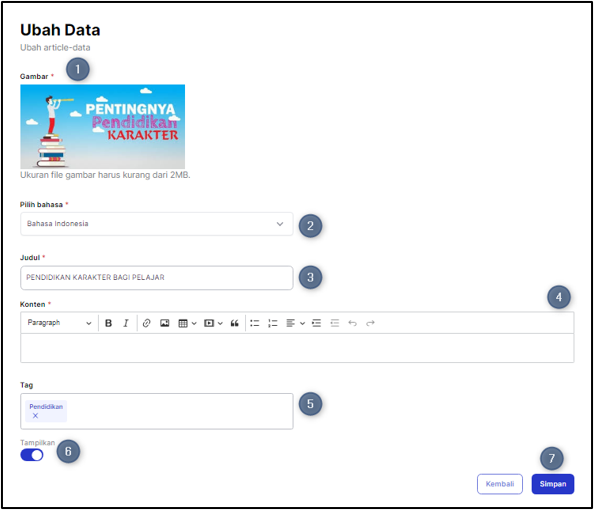594x510 pixels.
Task: Toggle bold formatting in Konten editor
Action: 108,323
